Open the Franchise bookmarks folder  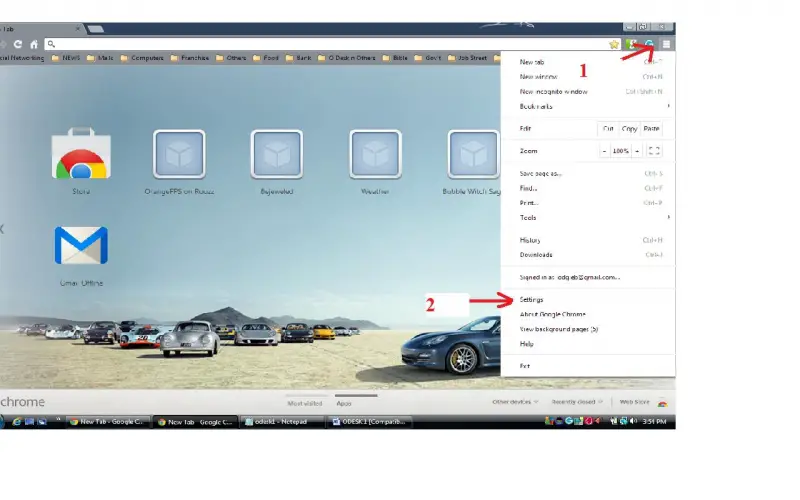click(190, 58)
